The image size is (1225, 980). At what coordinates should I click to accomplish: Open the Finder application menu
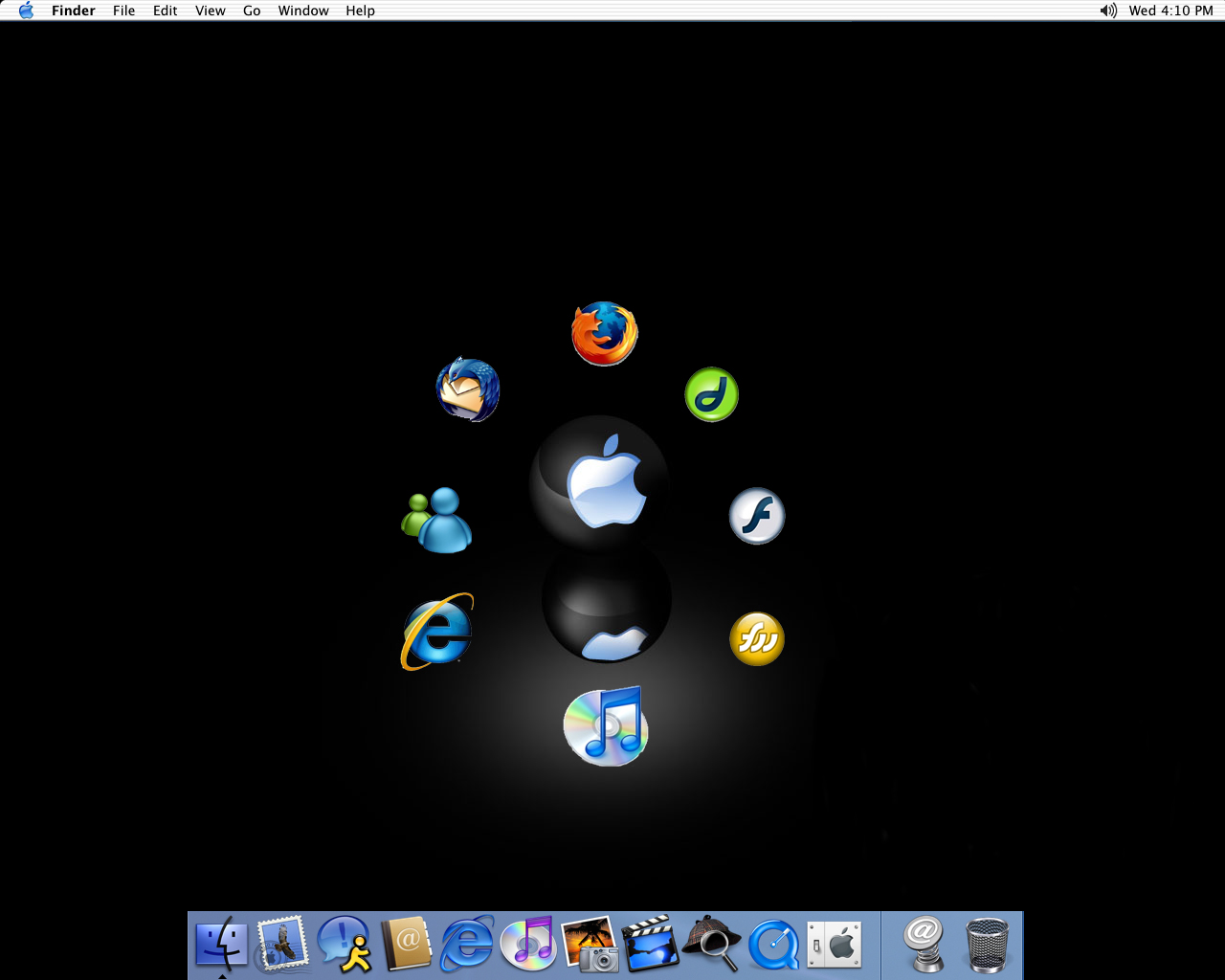[x=74, y=11]
